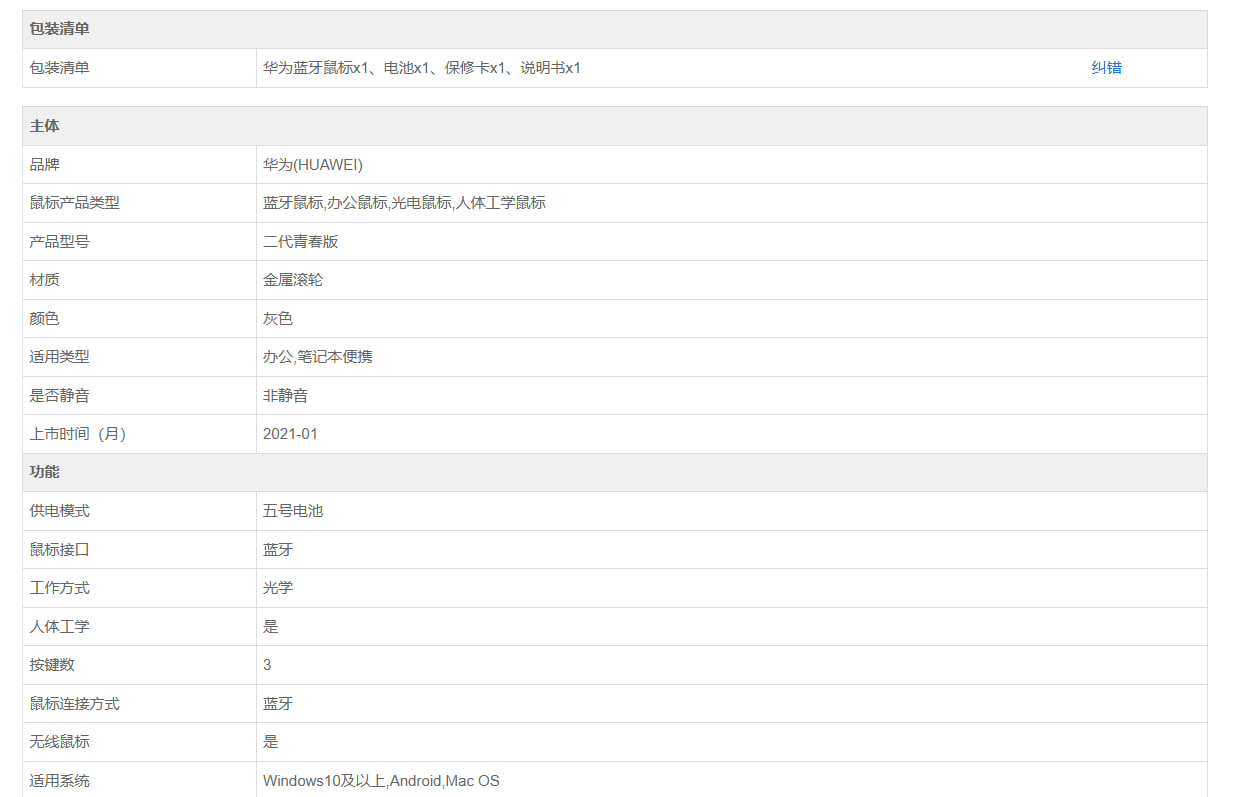
Task: Click the 主体 section header
Action: click(45, 126)
